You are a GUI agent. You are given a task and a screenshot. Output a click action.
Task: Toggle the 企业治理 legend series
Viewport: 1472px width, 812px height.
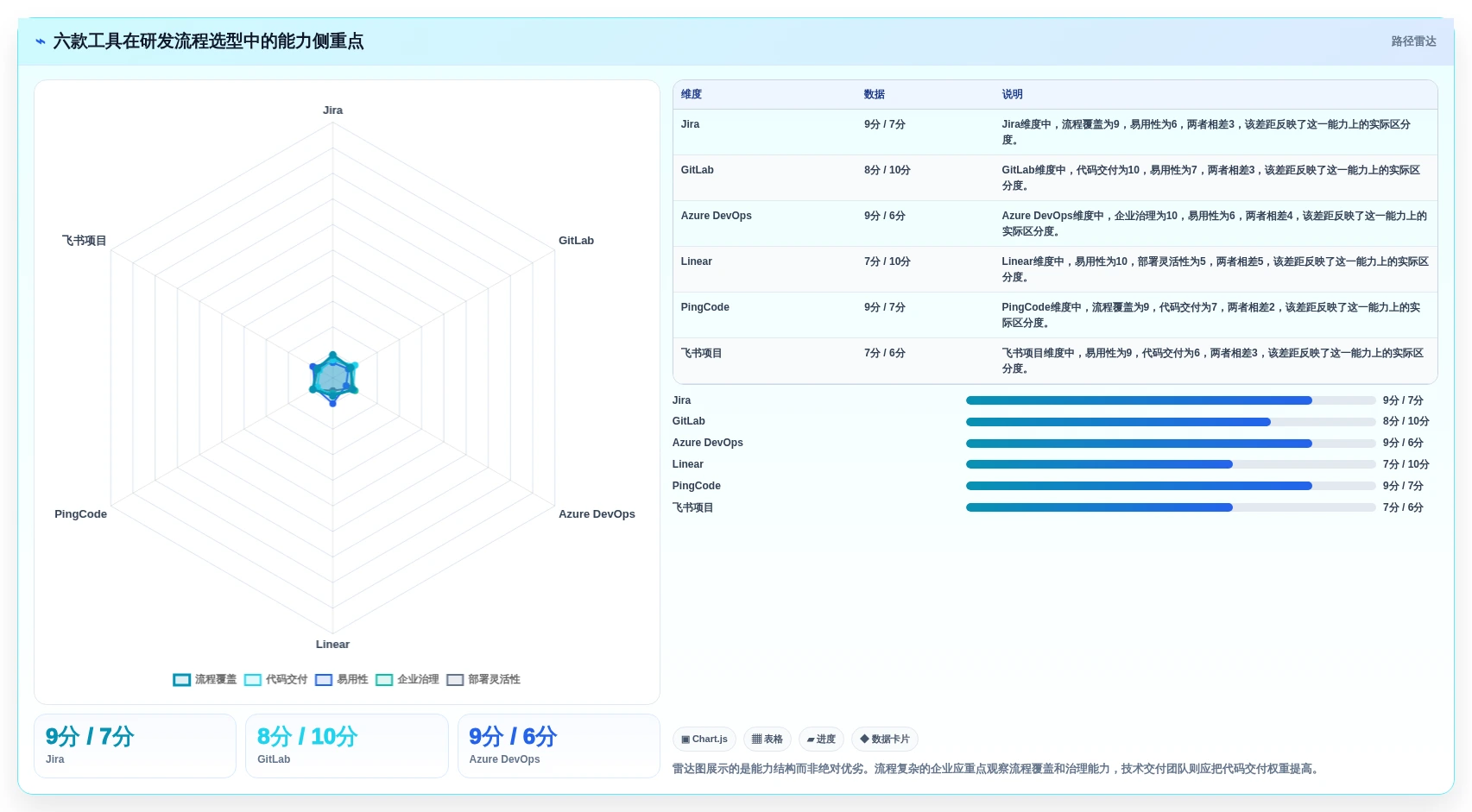coord(407,679)
